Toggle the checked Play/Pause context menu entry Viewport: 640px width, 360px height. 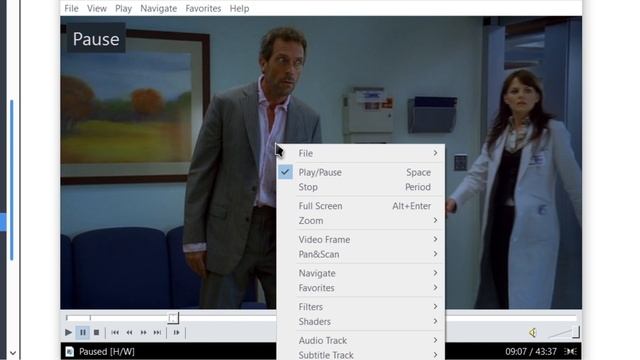coord(361,172)
